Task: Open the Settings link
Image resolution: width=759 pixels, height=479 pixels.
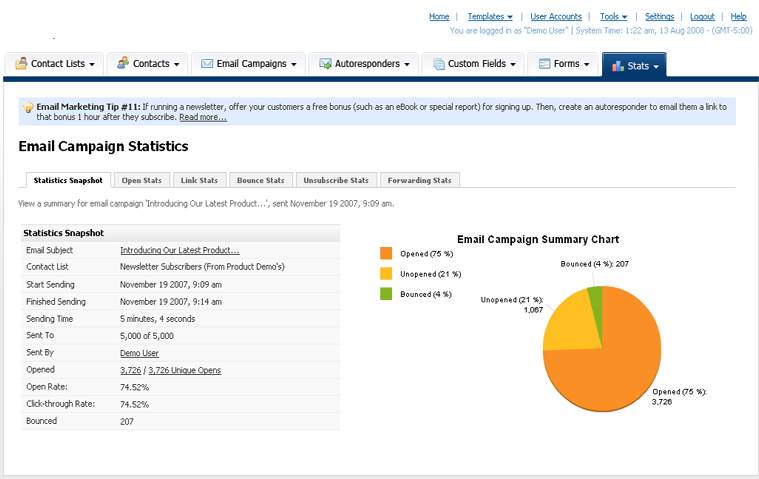Action: [x=659, y=16]
